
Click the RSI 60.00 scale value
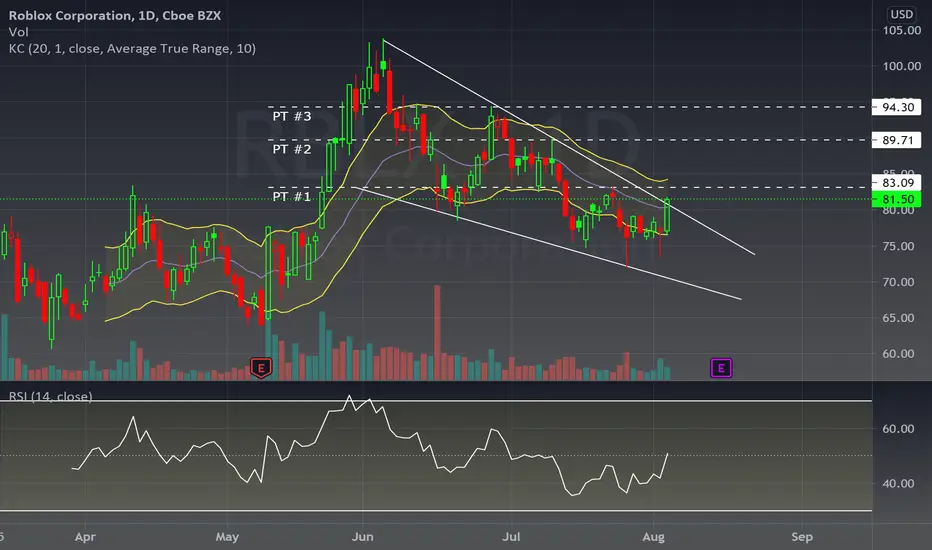(x=898, y=429)
